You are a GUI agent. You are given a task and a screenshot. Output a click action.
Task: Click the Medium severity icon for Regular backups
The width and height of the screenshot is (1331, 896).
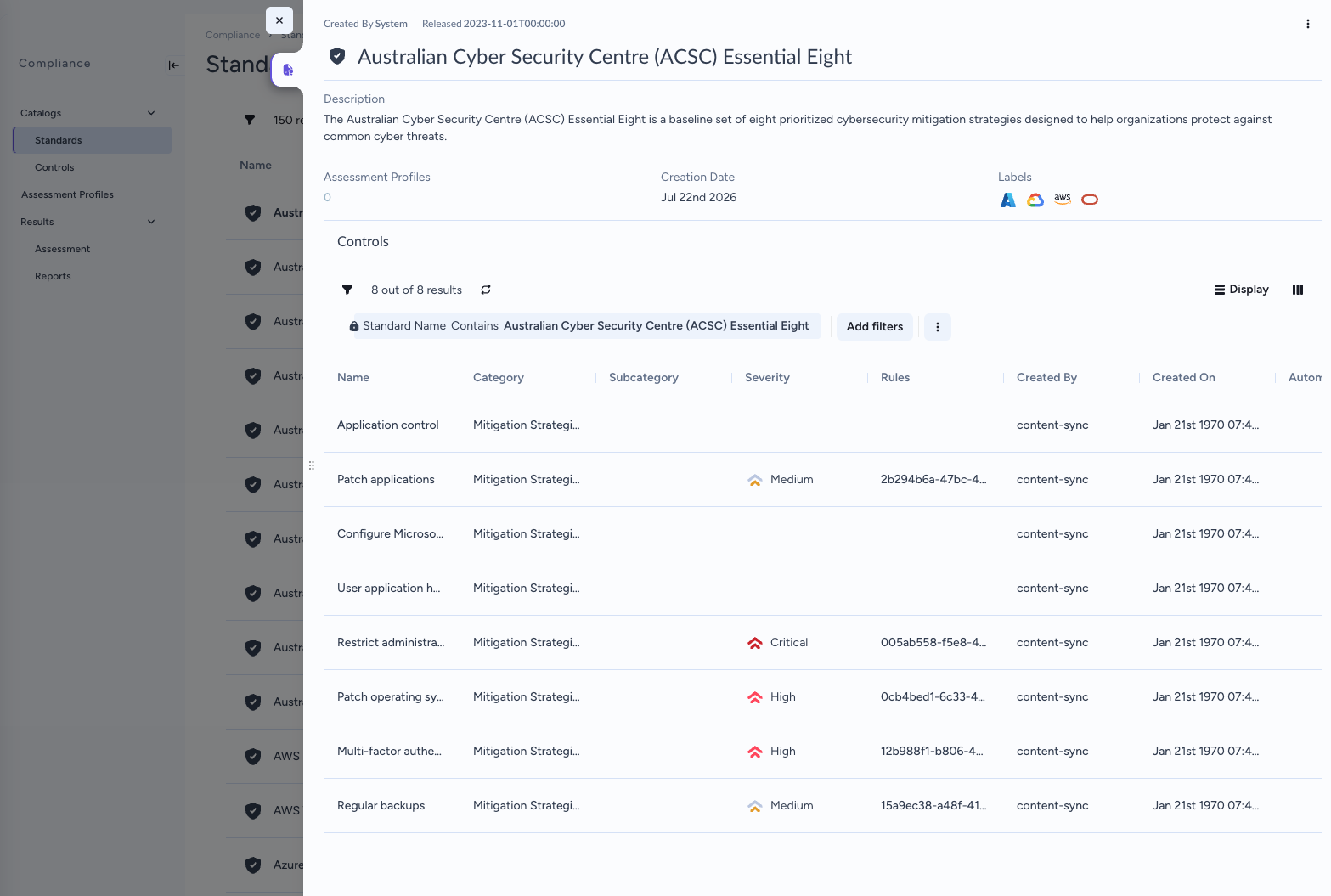point(754,806)
